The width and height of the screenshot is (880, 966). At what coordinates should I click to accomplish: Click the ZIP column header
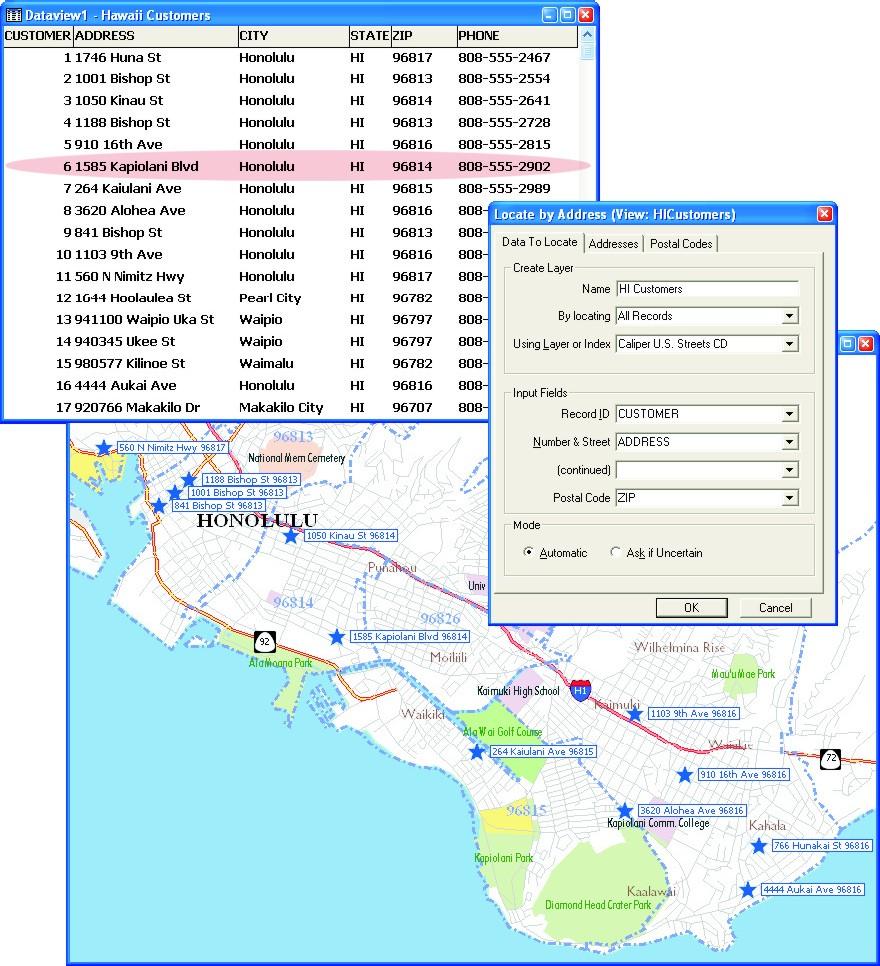click(x=424, y=36)
